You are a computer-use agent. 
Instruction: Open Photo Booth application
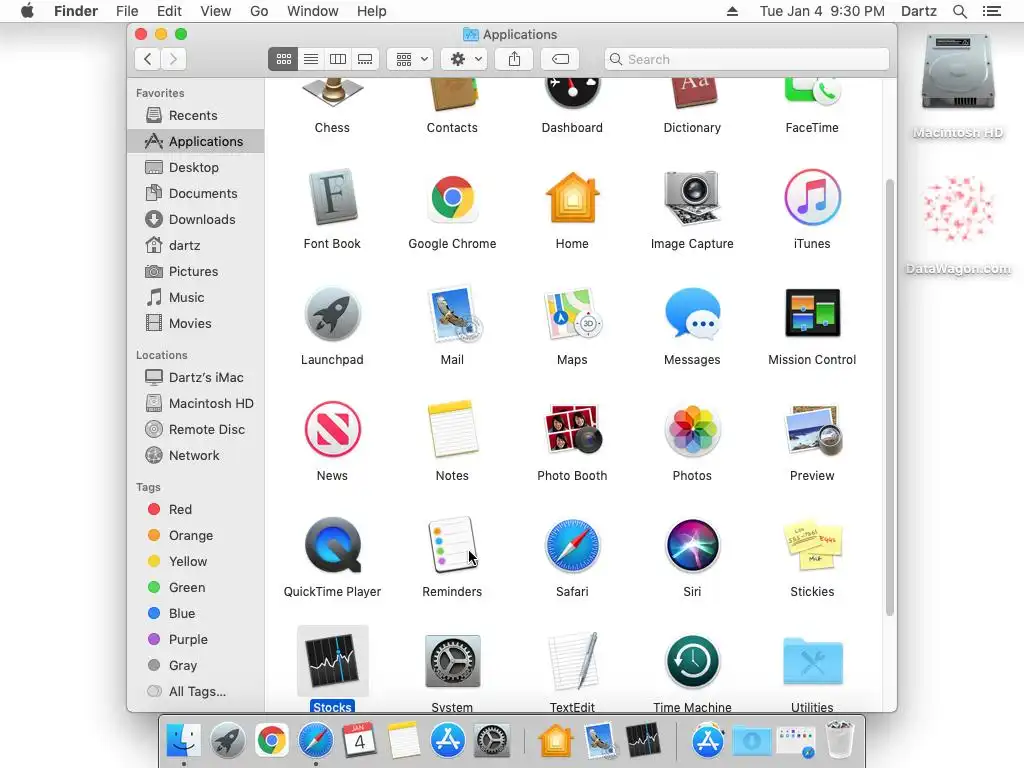coord(572,430)
